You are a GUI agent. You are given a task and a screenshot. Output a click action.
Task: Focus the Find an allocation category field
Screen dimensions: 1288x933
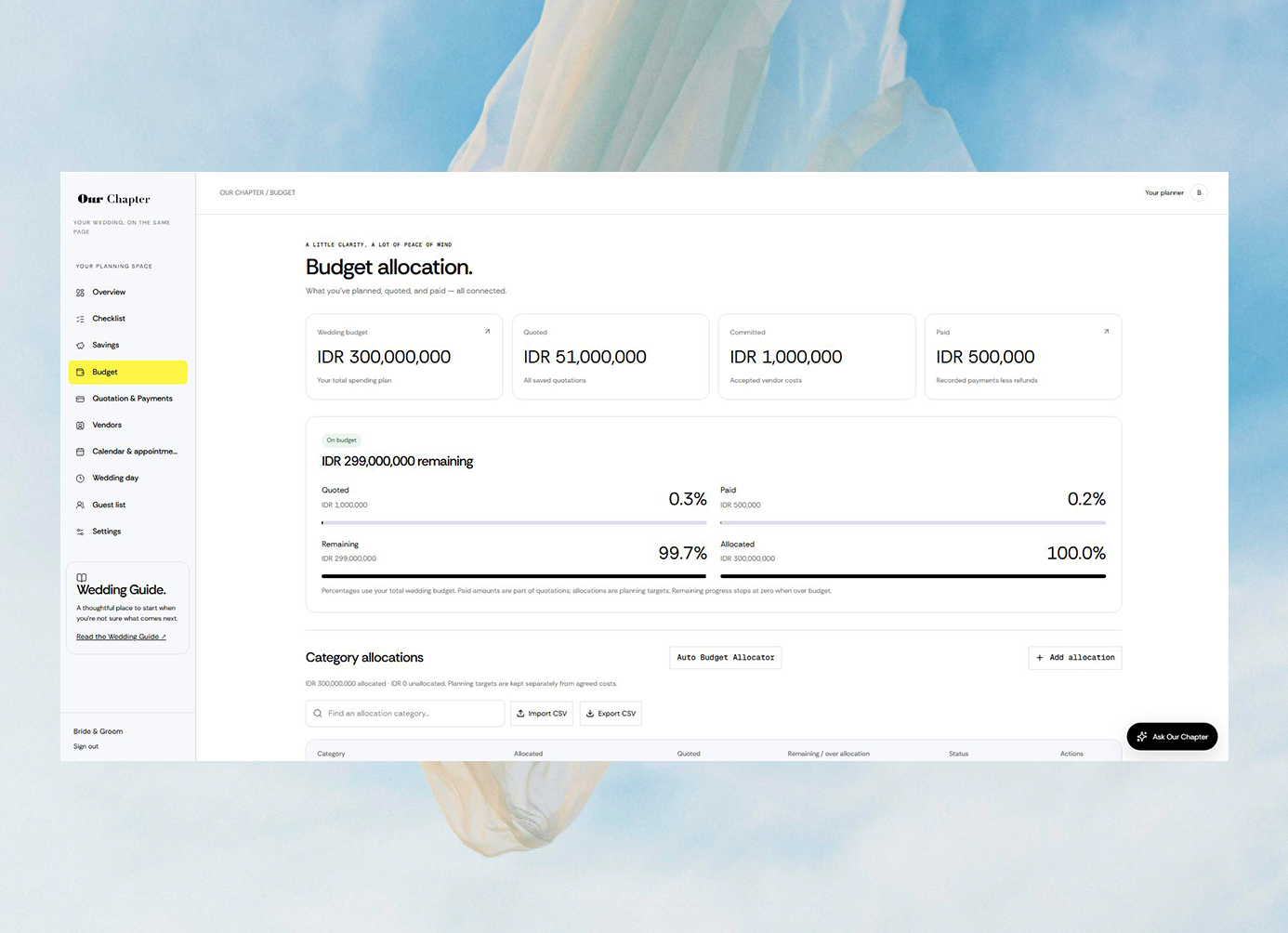point(405,714)
